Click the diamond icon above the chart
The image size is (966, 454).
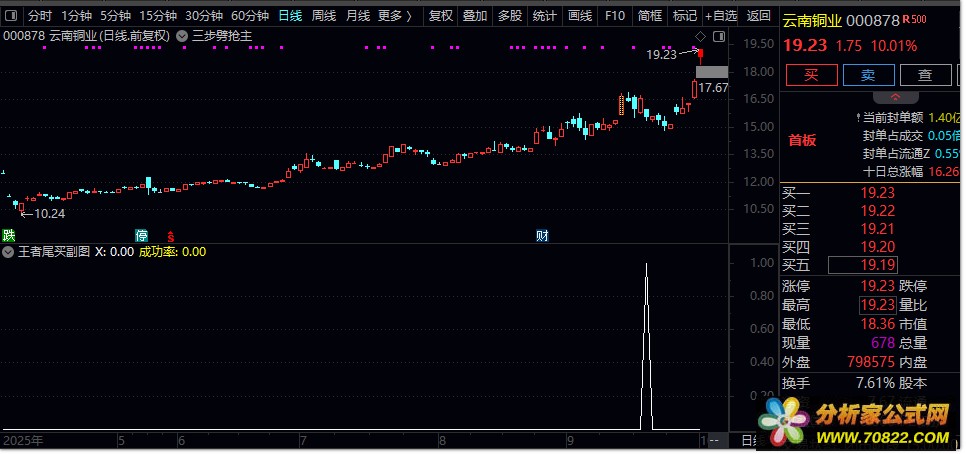click(699, 36)
